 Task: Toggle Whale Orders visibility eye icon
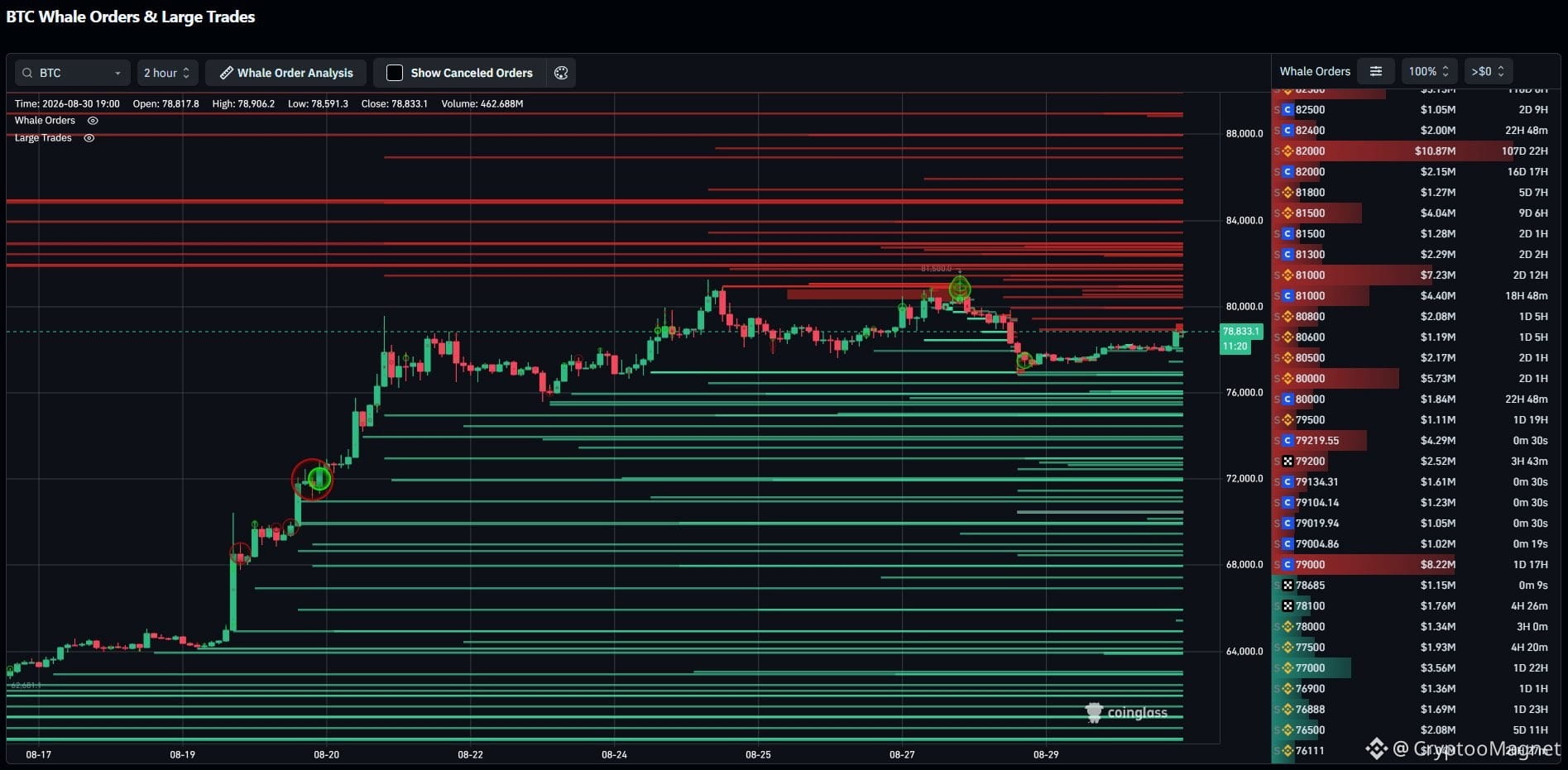click(93, 121)
